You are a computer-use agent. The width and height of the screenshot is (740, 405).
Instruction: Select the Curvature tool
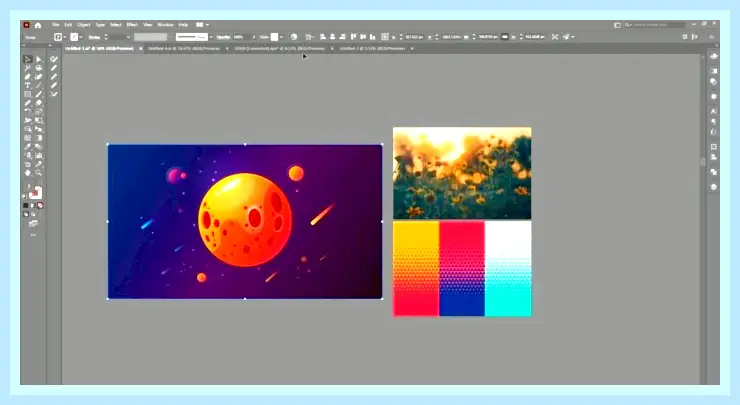(39, 77)
